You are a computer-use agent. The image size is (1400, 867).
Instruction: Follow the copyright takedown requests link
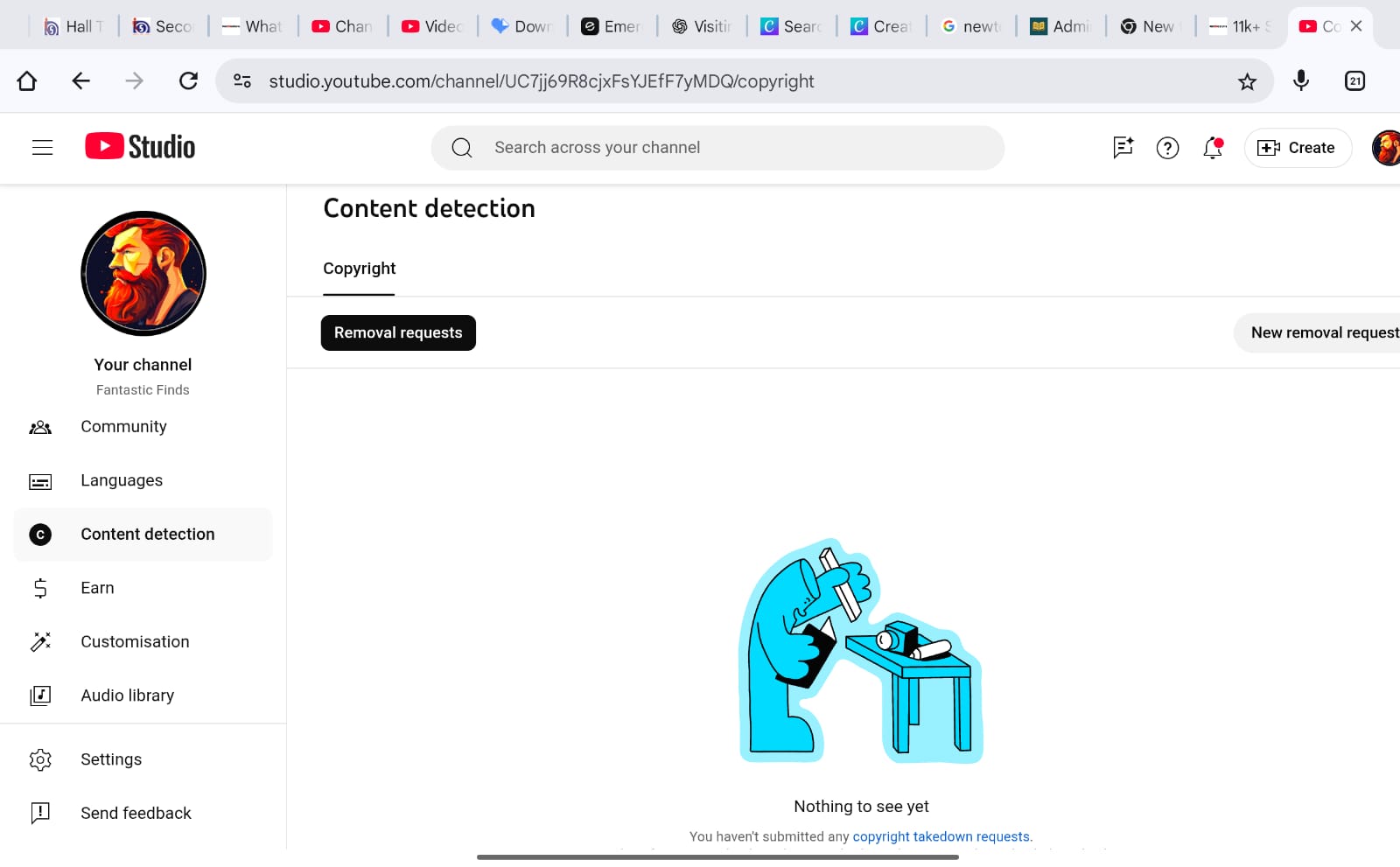coord(941,836)
